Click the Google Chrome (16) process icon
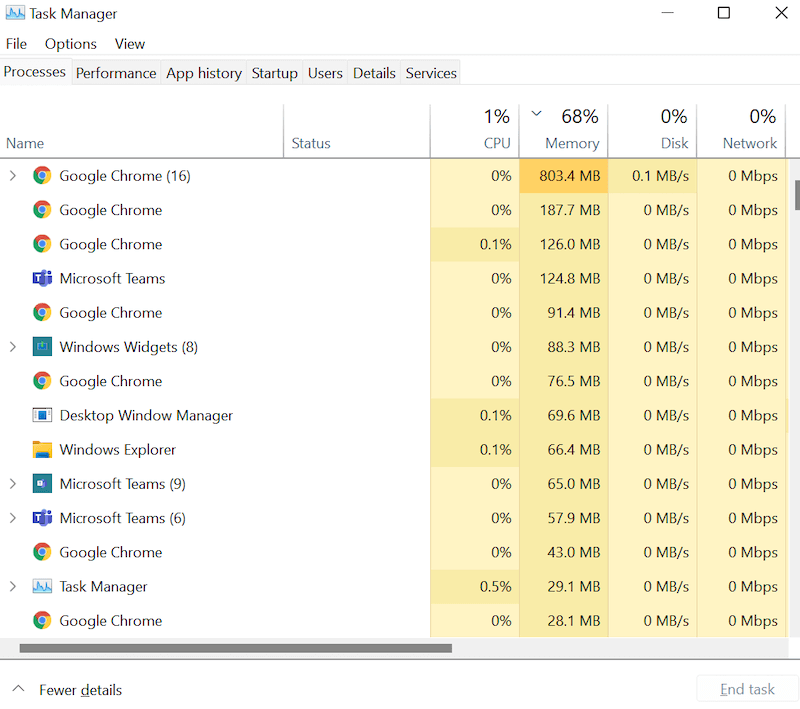Screen dimensions: 800x709 click(42, 176)
